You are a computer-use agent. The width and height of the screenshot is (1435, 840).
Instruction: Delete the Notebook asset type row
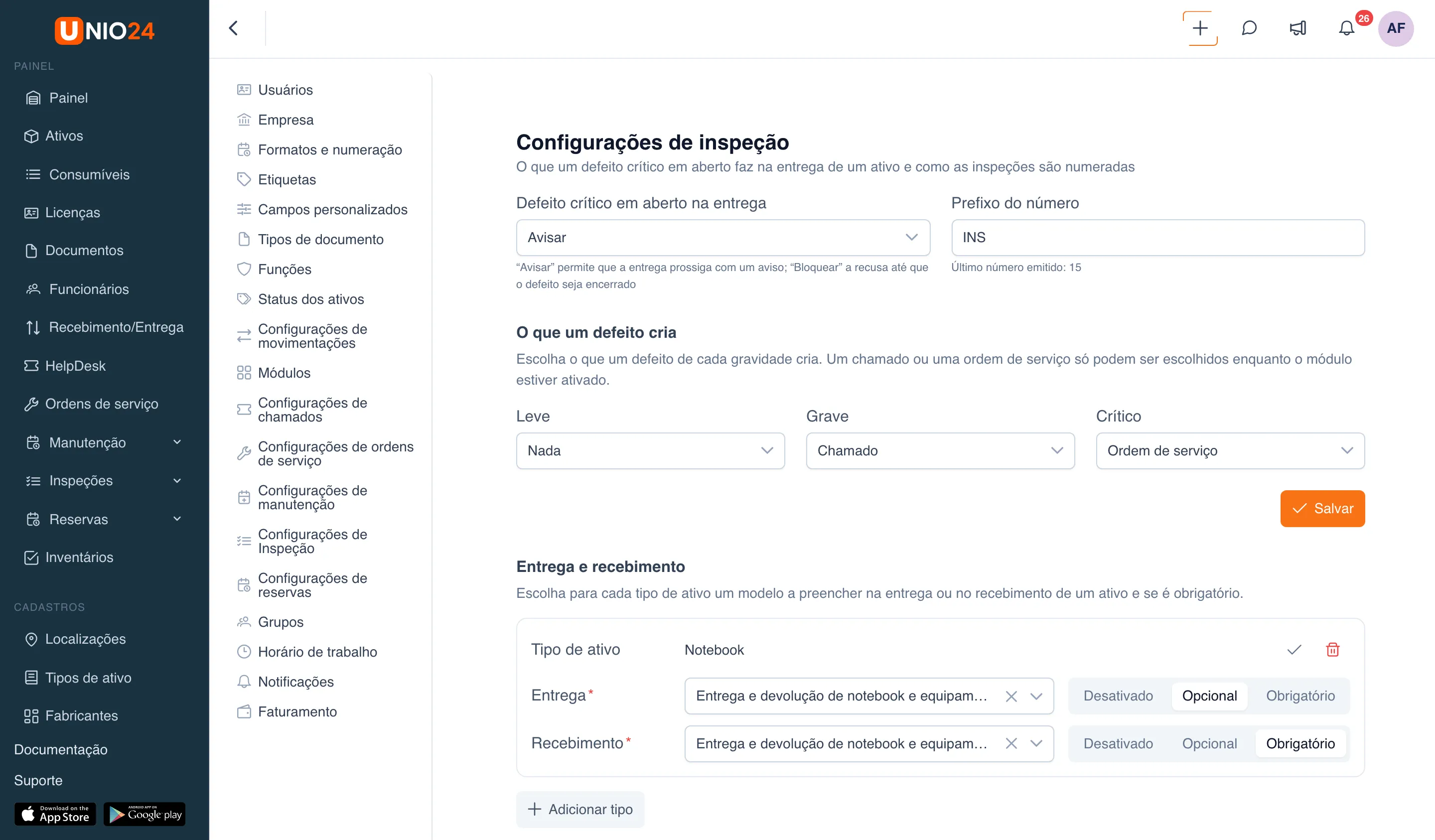click(x=1332, y=650)
